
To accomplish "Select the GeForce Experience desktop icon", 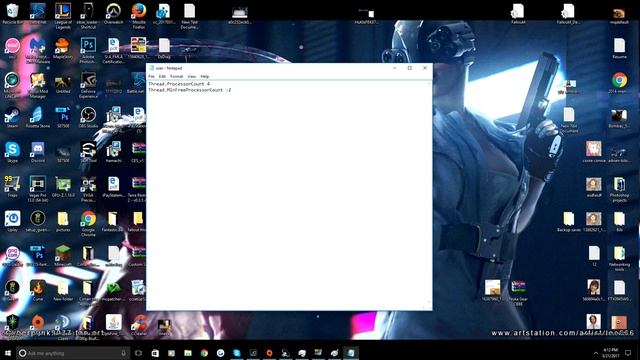I will point(88,84).
